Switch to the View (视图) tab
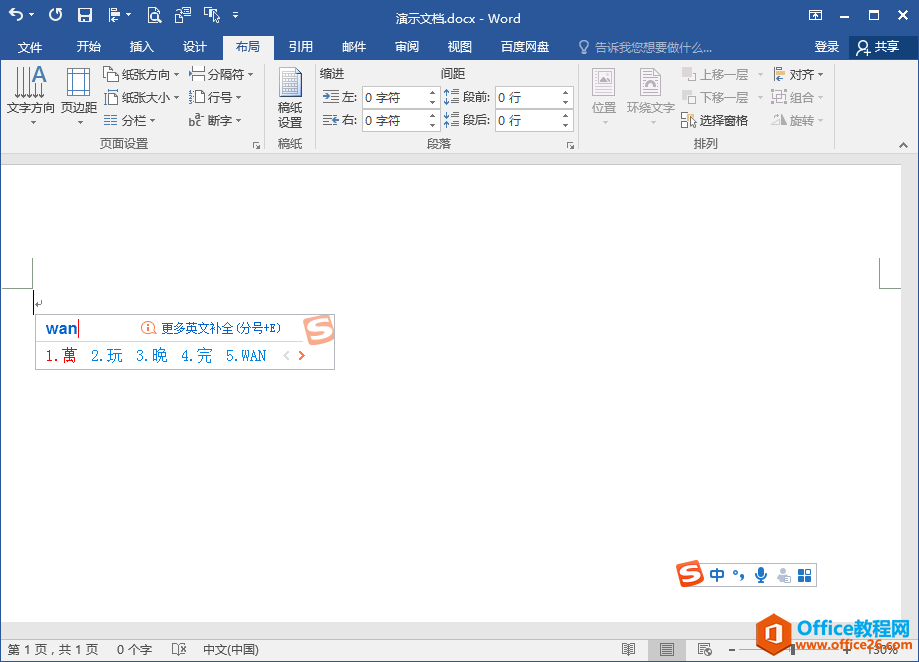This screenshot has width=919, height=662. point(460,47)
